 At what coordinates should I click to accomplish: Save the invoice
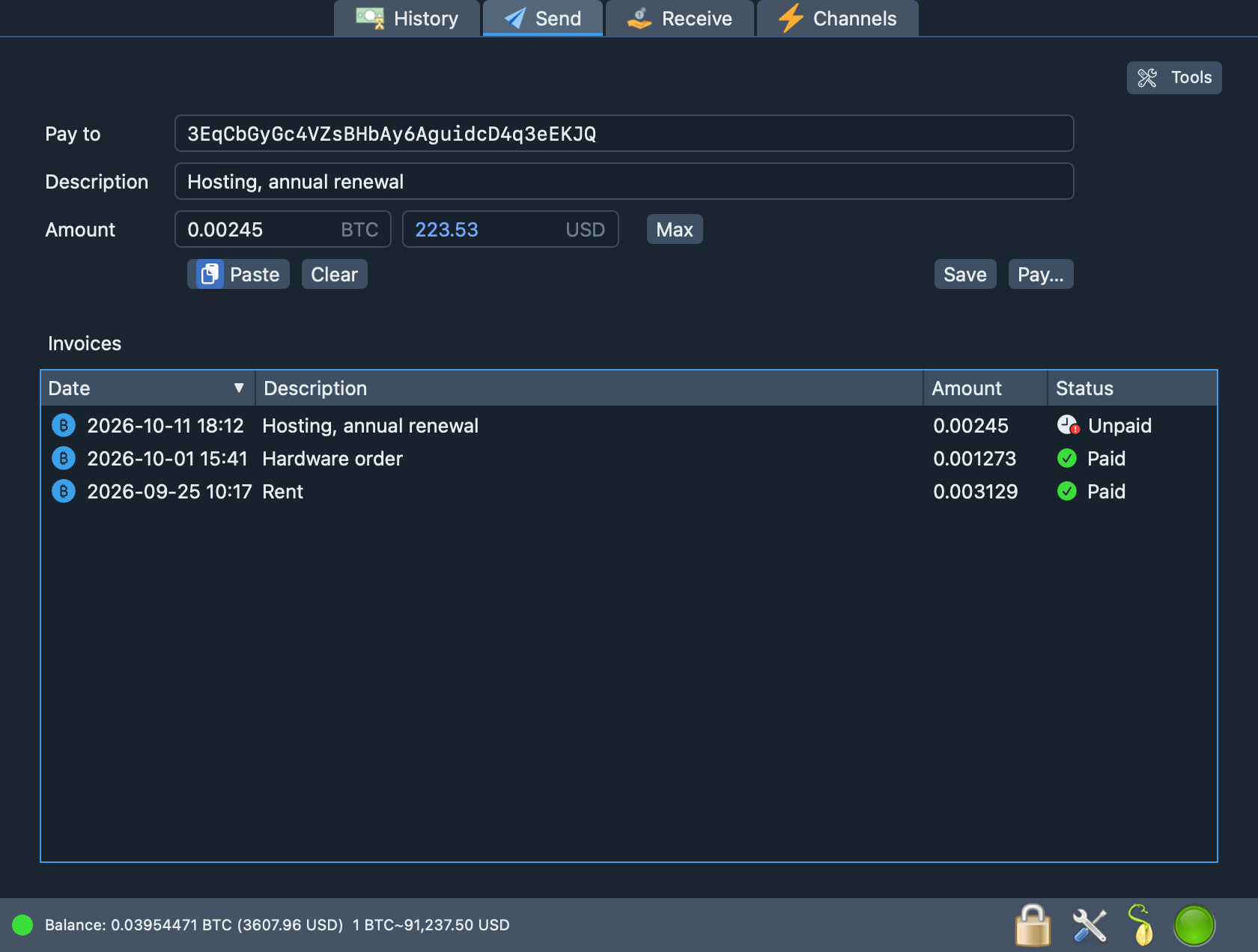click(x=965, y=274)
